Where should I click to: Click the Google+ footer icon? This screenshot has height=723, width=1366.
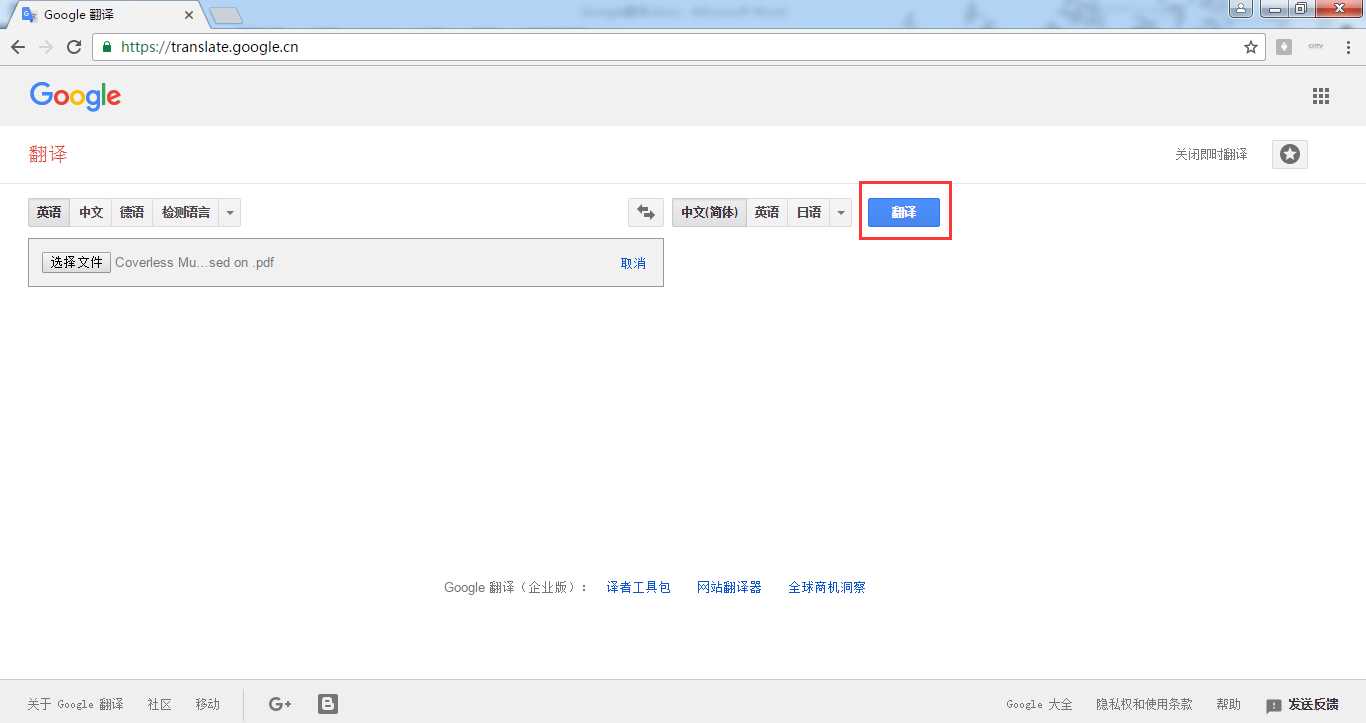[280, 704]
